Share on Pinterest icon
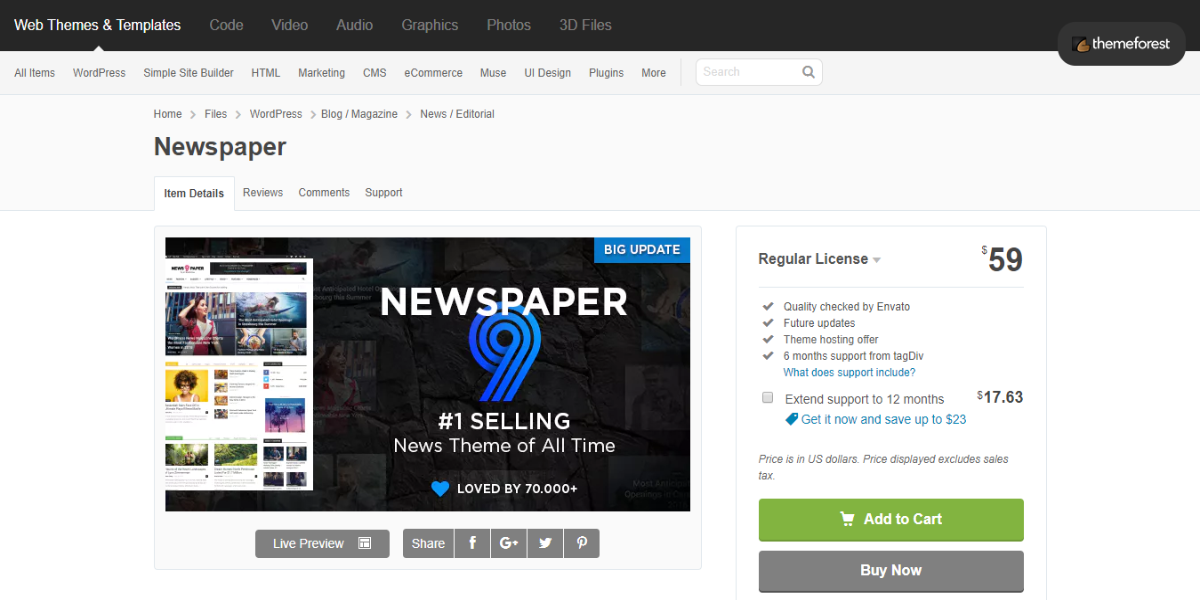The height and width of the screenshot is (600, 1200). pyautogui.click(x=581, y=543)
